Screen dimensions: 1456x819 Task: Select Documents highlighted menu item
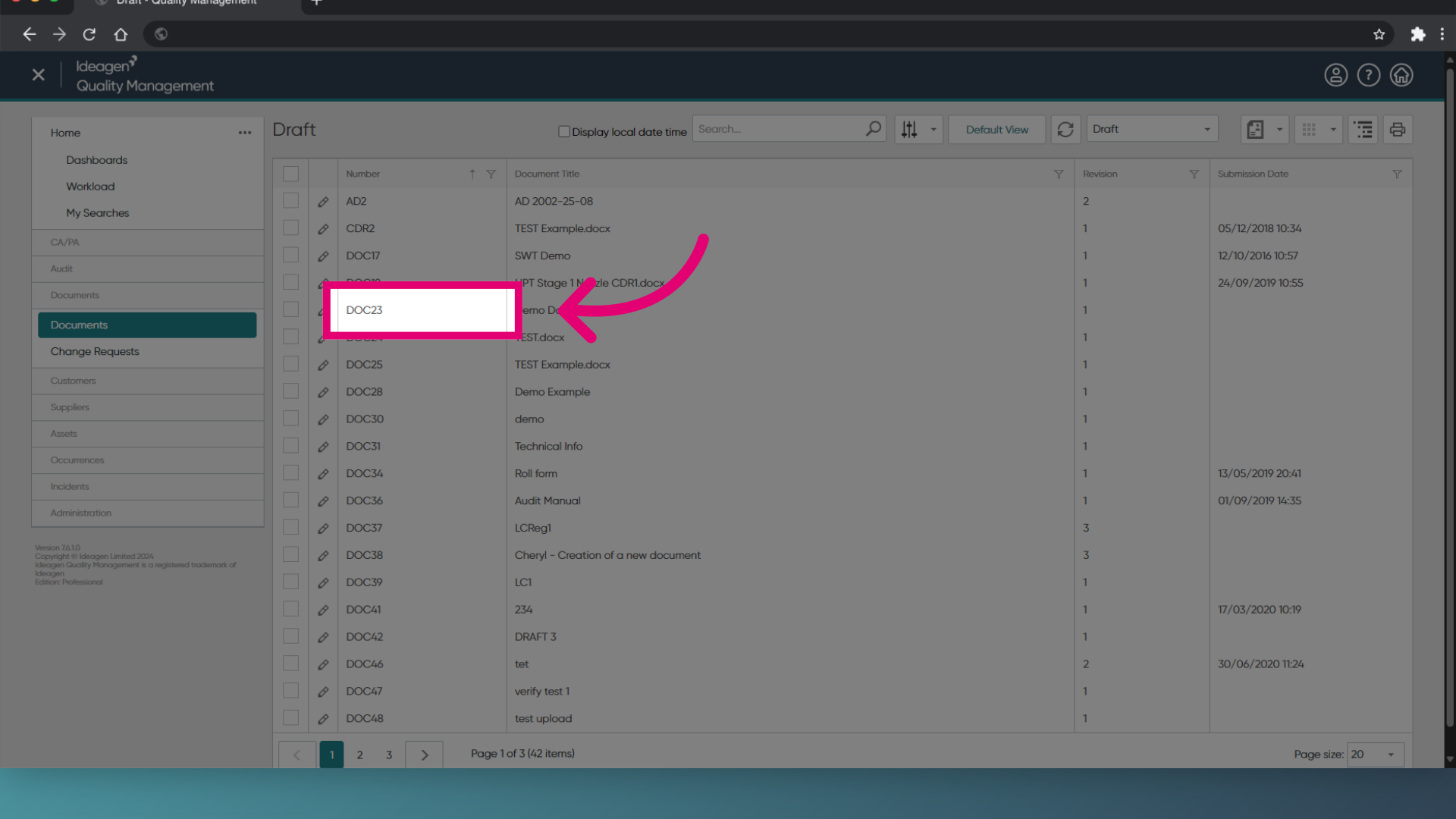[x=147, y=325]
